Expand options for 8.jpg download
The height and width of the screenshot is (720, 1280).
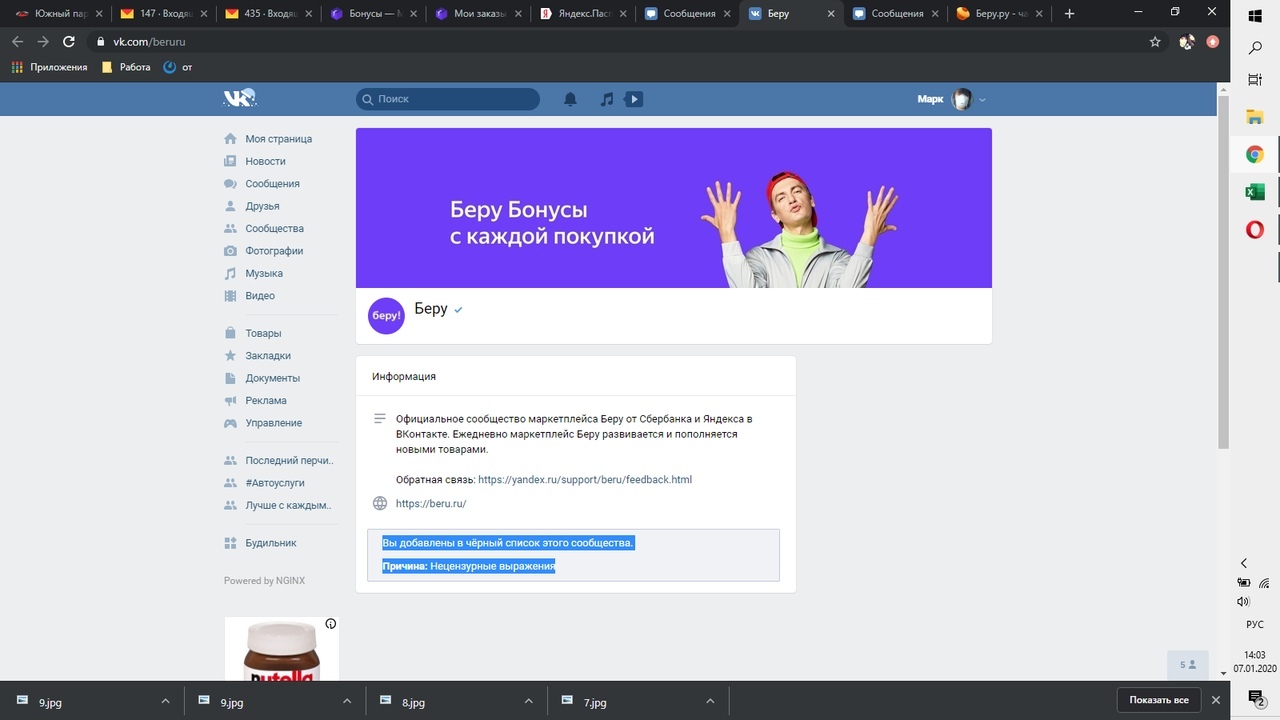tap(528, 702)
